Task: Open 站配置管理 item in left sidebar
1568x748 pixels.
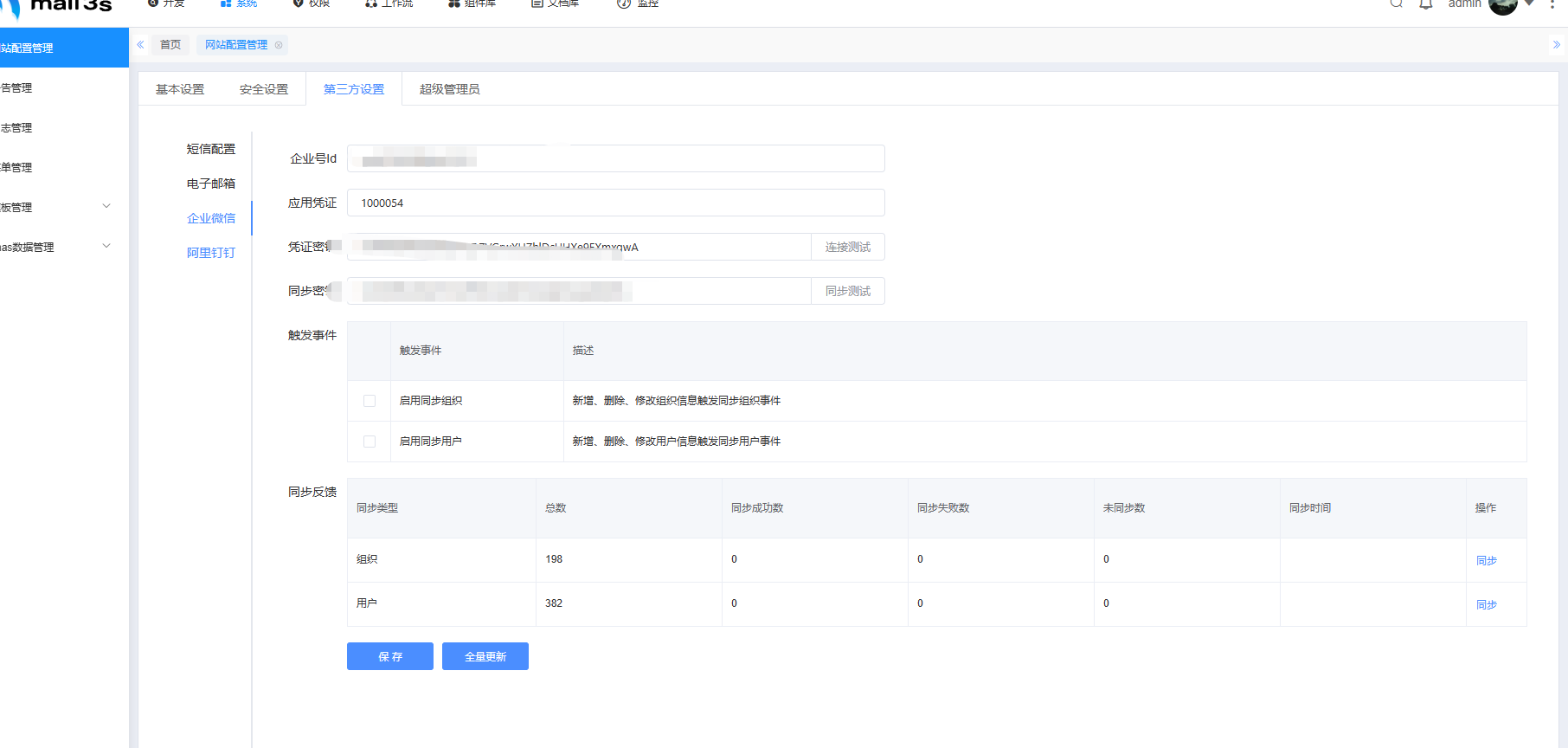Action: pyautogui.click(x=64, y=48)
